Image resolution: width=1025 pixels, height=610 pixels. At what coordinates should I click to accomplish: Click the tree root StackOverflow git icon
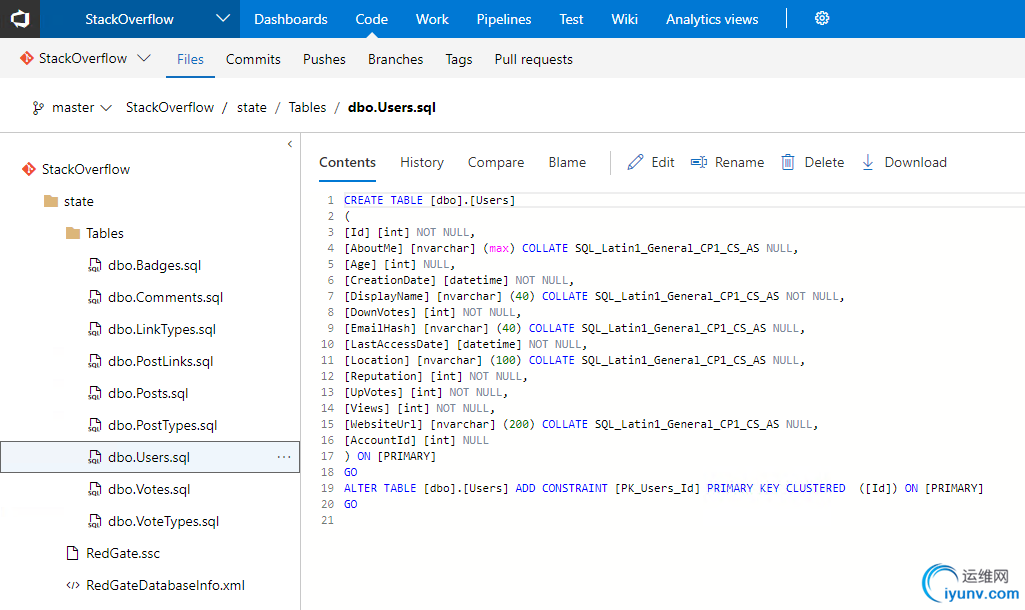pos(29,169)
